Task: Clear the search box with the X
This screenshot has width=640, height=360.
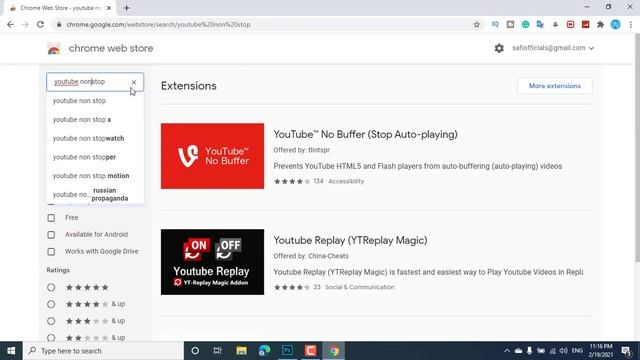Action: click(133, 82)
